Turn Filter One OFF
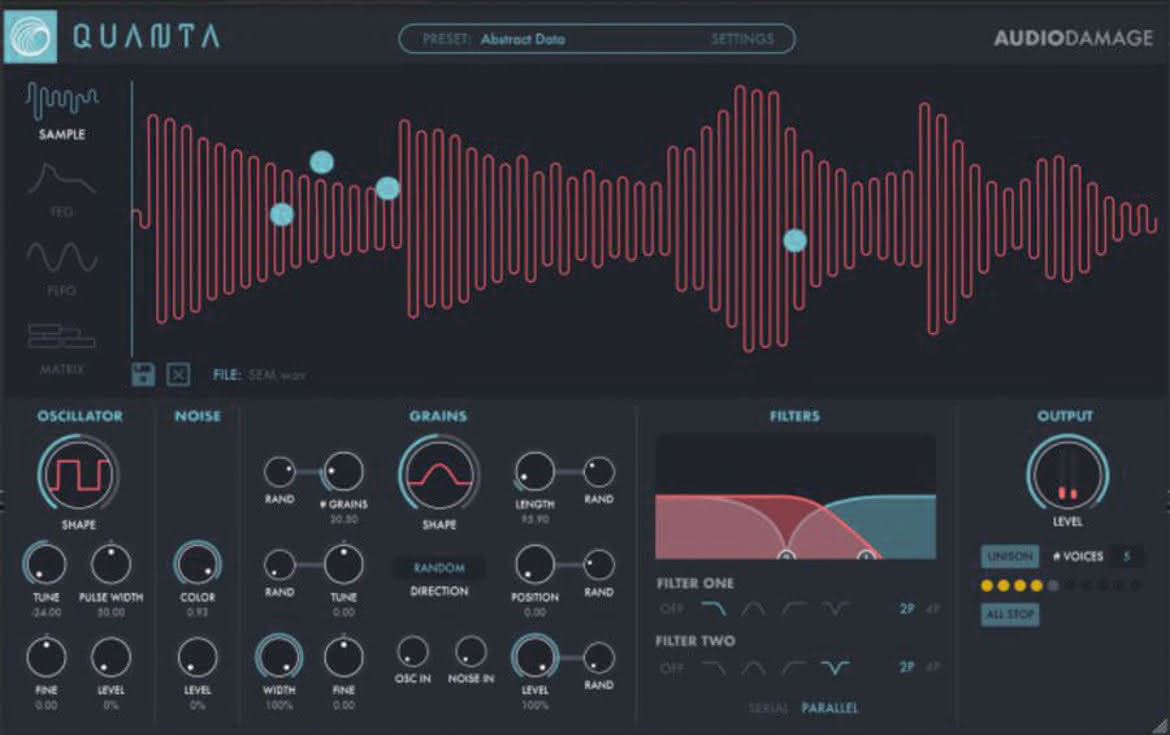This screenshot has width=1170, height=735. 672,609
